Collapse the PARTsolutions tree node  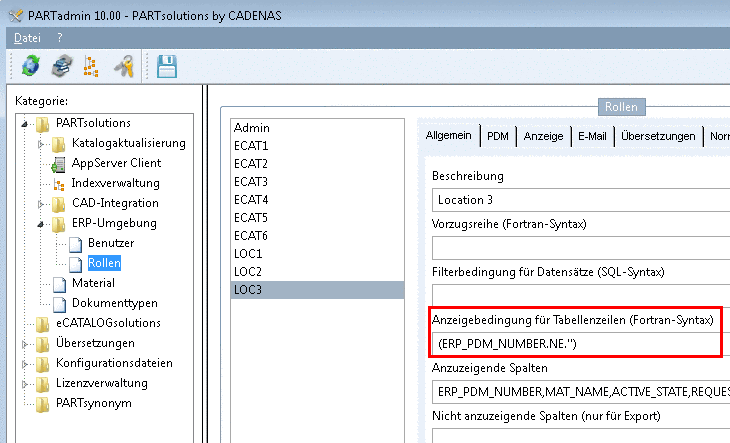coord(25,124)
